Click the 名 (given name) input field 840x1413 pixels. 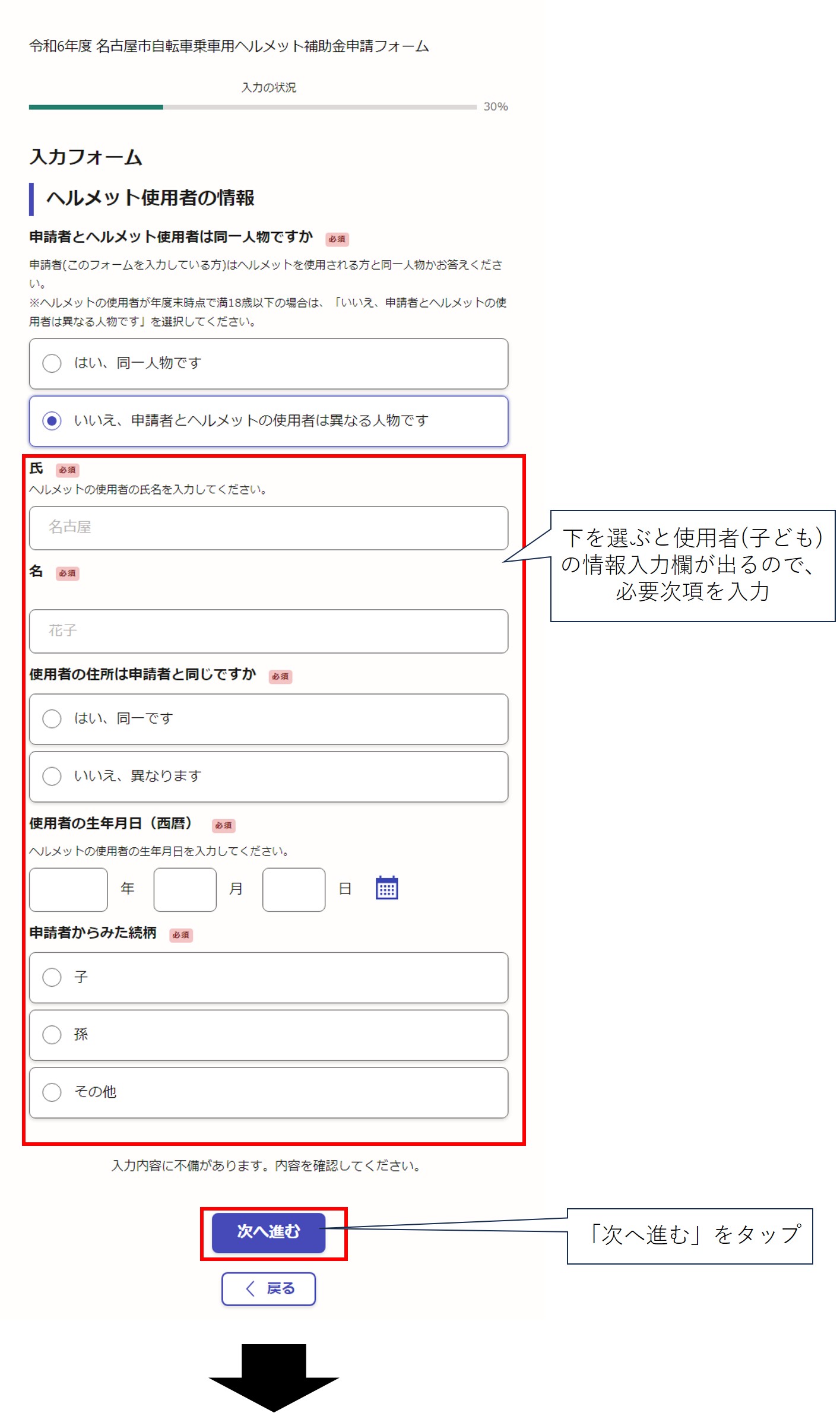(268, 631)
